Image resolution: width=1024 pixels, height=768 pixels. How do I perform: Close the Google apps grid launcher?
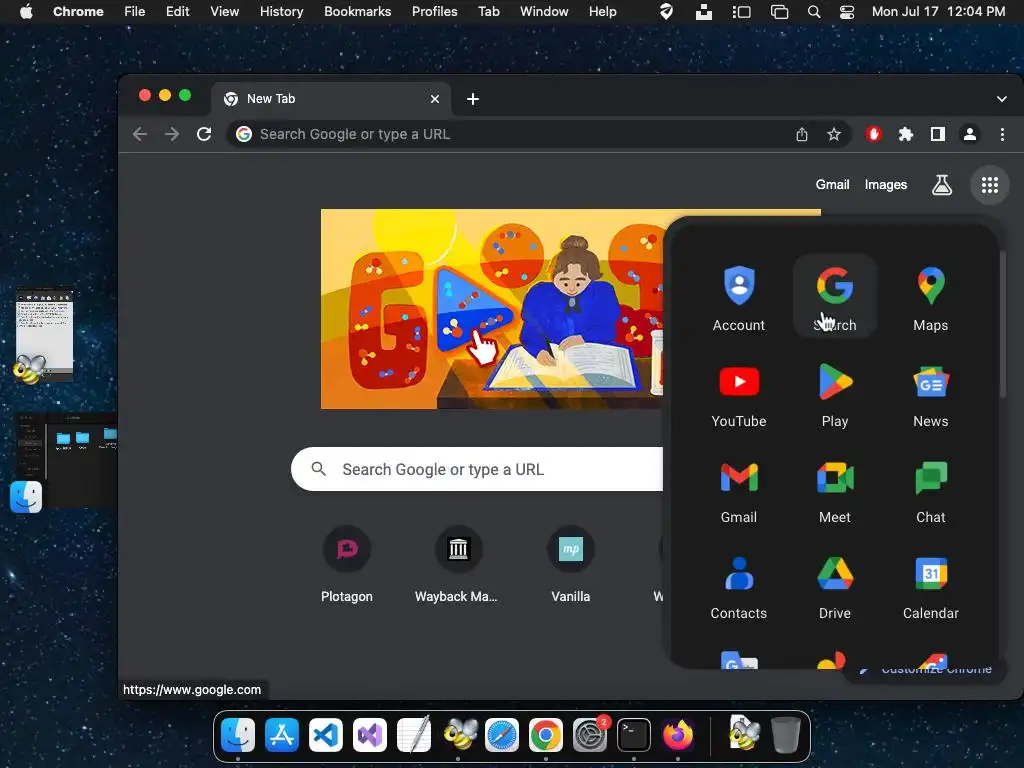[x=989, y=185]
